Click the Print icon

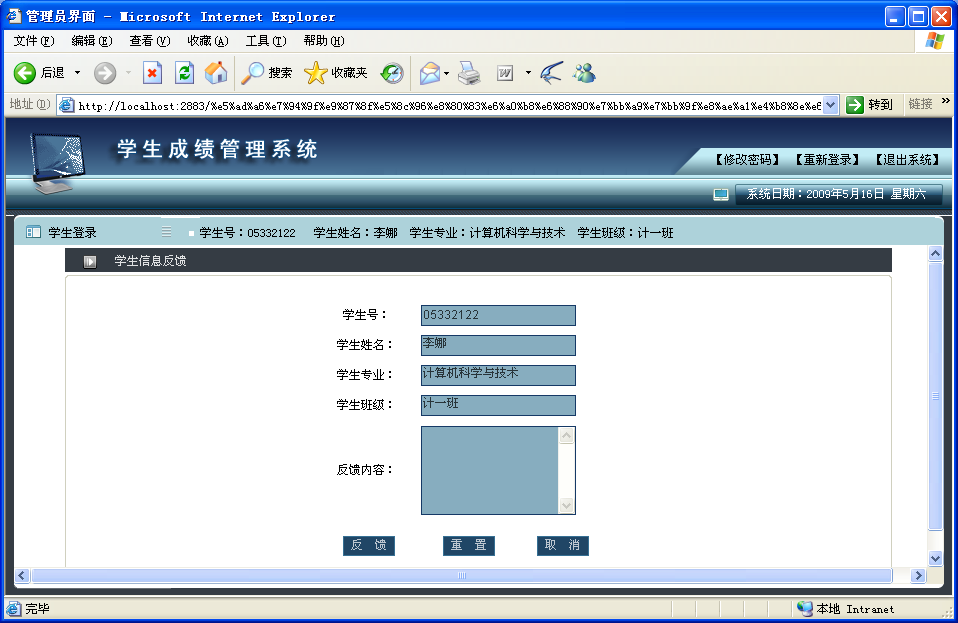click(x=469, y=73)
